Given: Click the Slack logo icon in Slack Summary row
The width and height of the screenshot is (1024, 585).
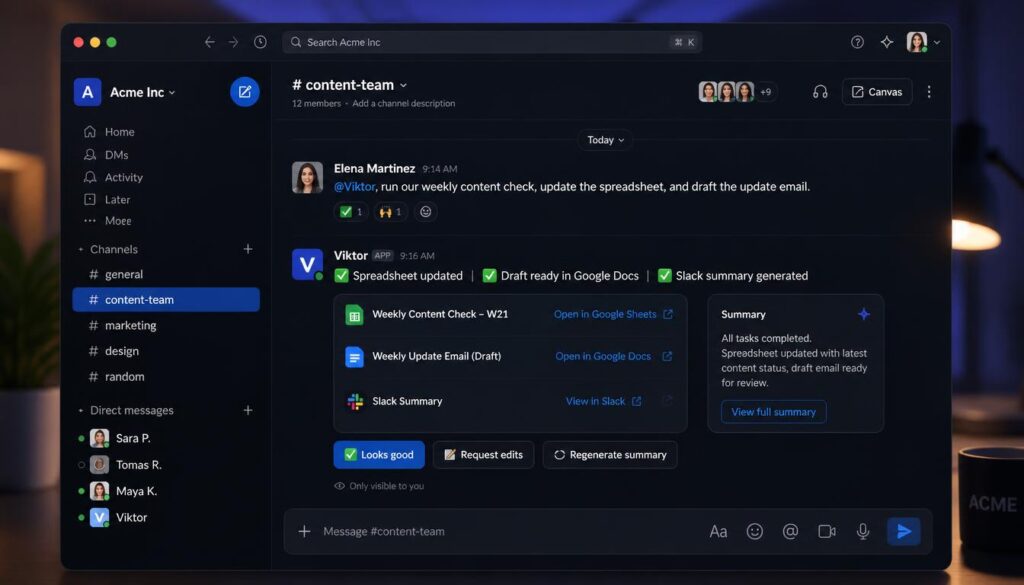Looking at the screenshot, I should (355, 402).
